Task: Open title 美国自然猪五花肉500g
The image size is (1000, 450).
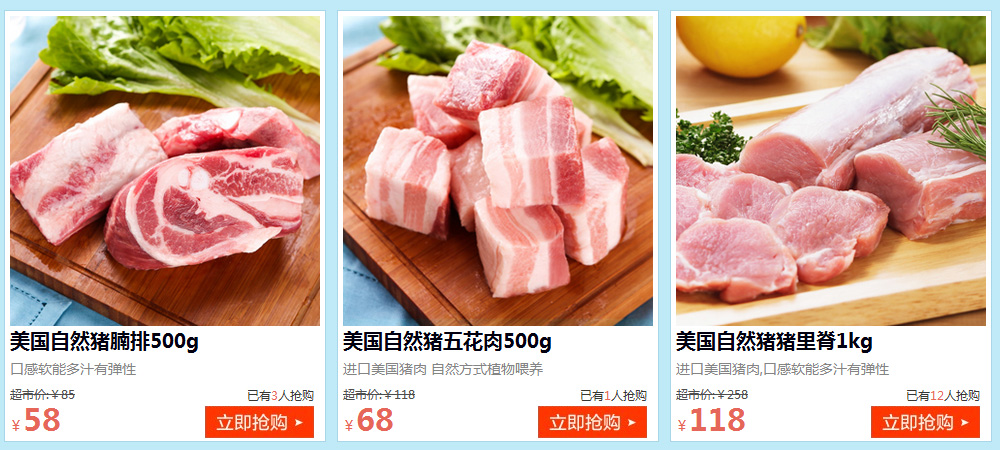Action: [x=447, y=343]
